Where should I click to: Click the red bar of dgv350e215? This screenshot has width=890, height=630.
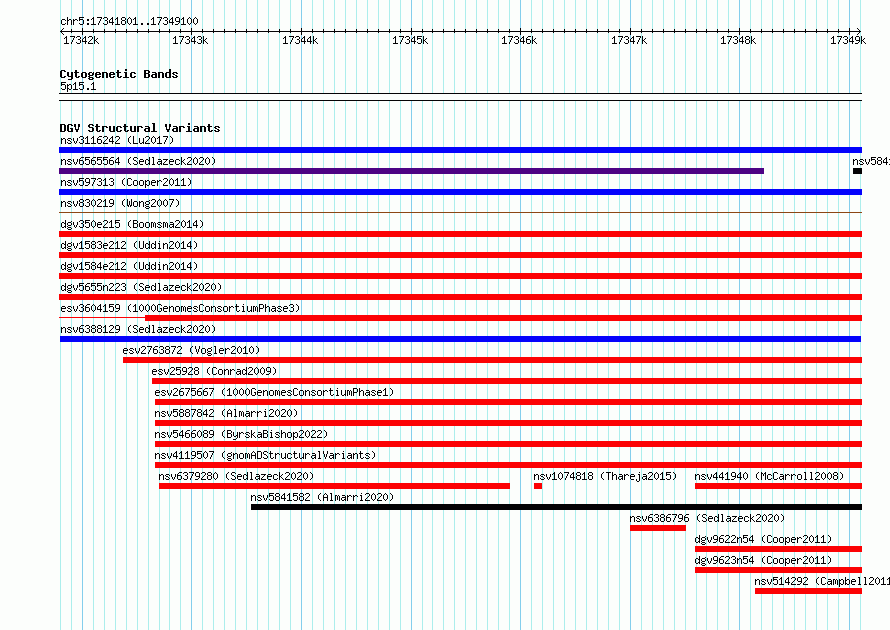[x=460, y=234]
